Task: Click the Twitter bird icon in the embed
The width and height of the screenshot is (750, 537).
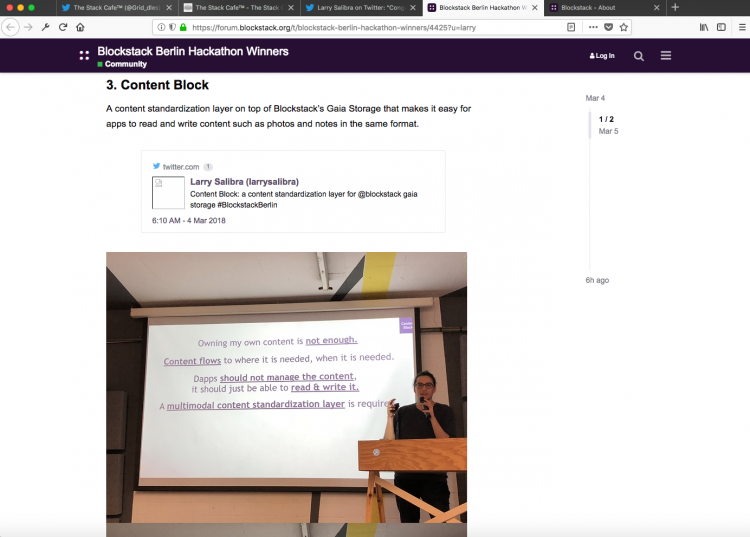Action: (x=156, y=166)
